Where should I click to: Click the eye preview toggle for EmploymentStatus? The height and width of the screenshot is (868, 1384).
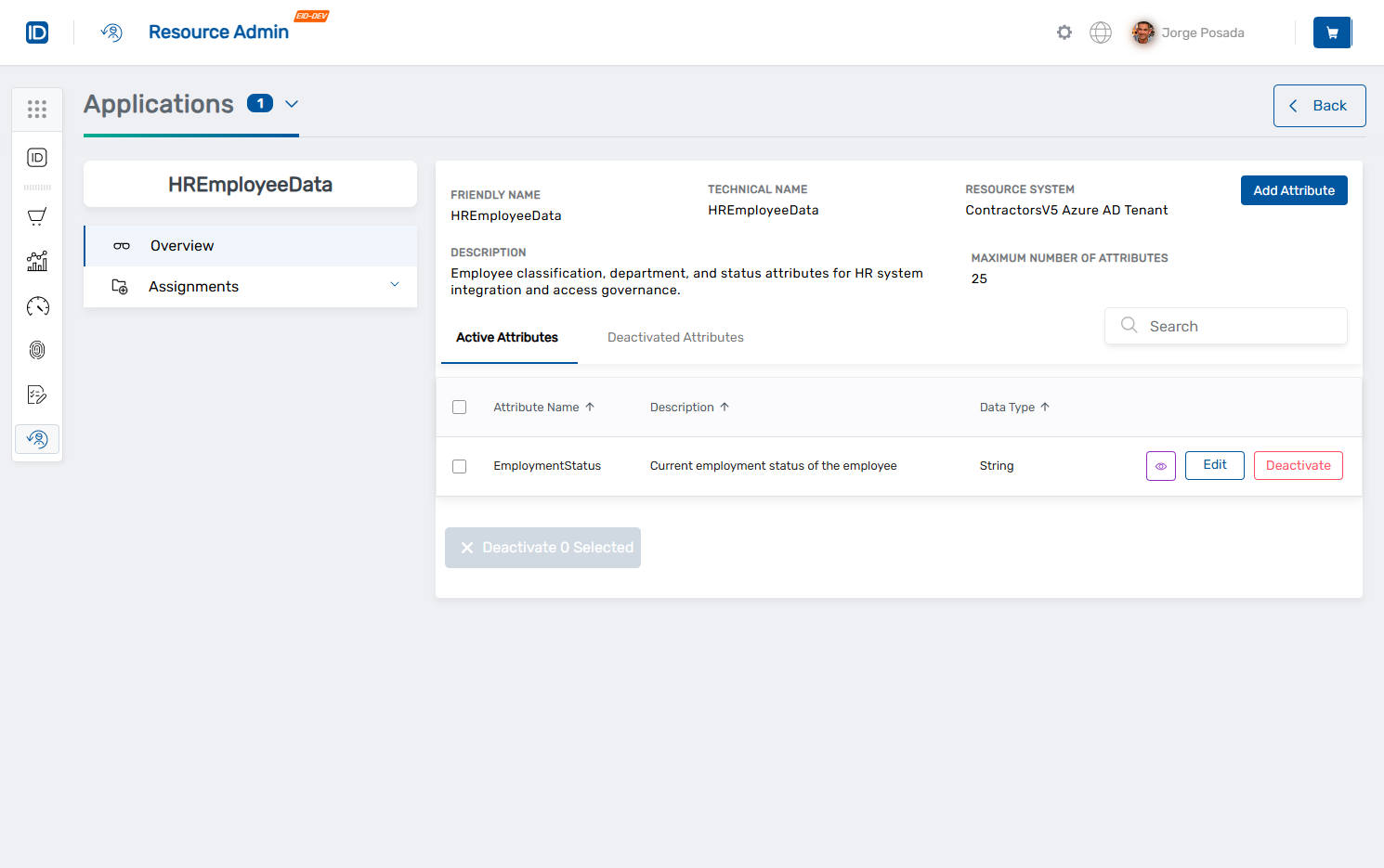[x=1160, y=465]
